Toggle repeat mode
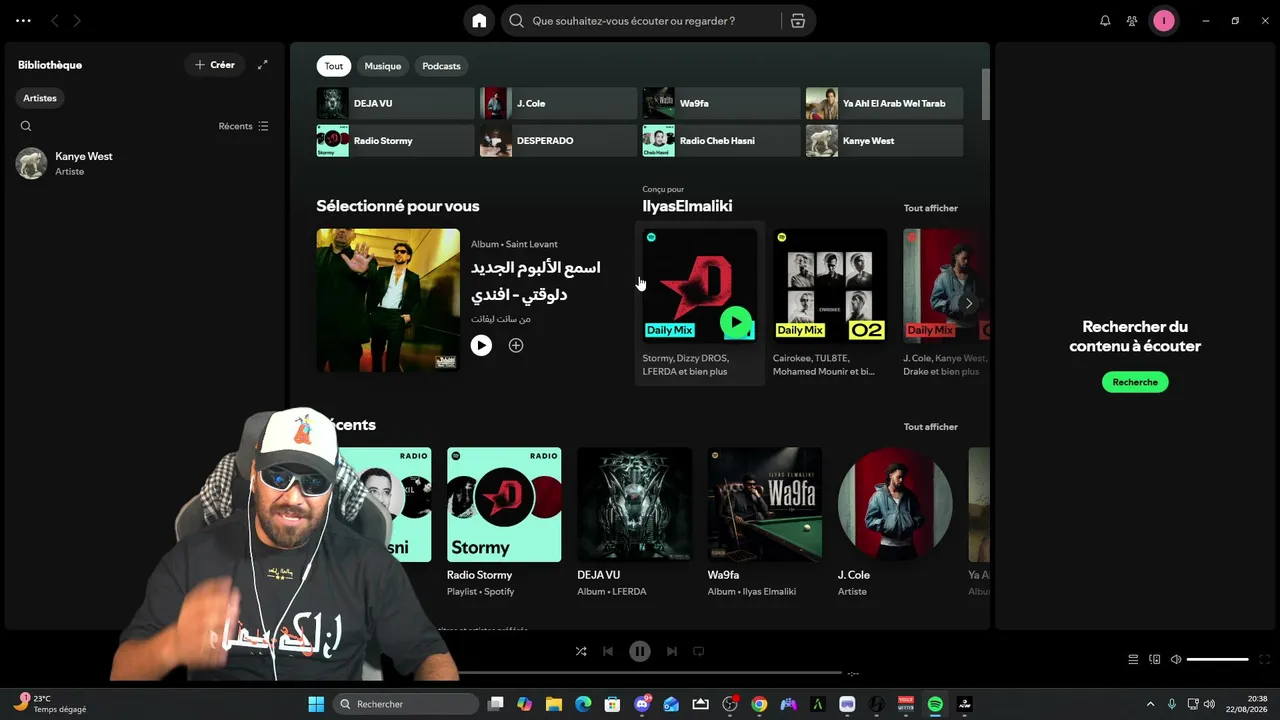 pos(699,651)
